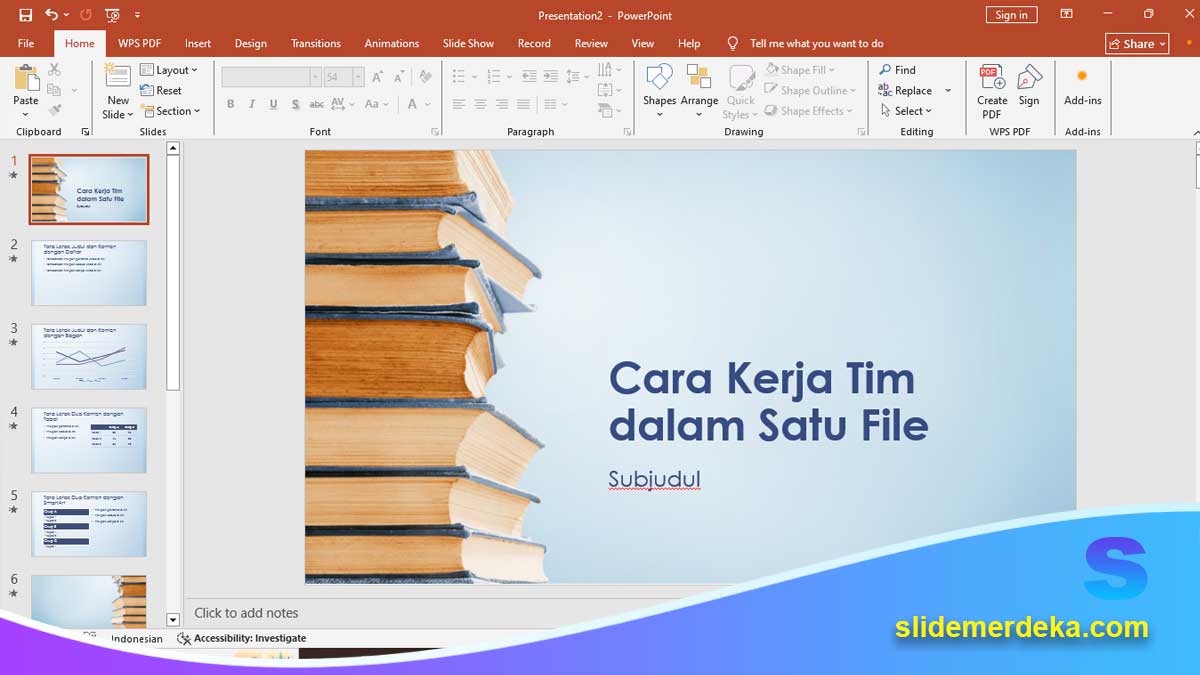This screenshot has width=1200, height=675.
Task: Toggle Justify paragraph alignment
Action: (x=525, y=104)
